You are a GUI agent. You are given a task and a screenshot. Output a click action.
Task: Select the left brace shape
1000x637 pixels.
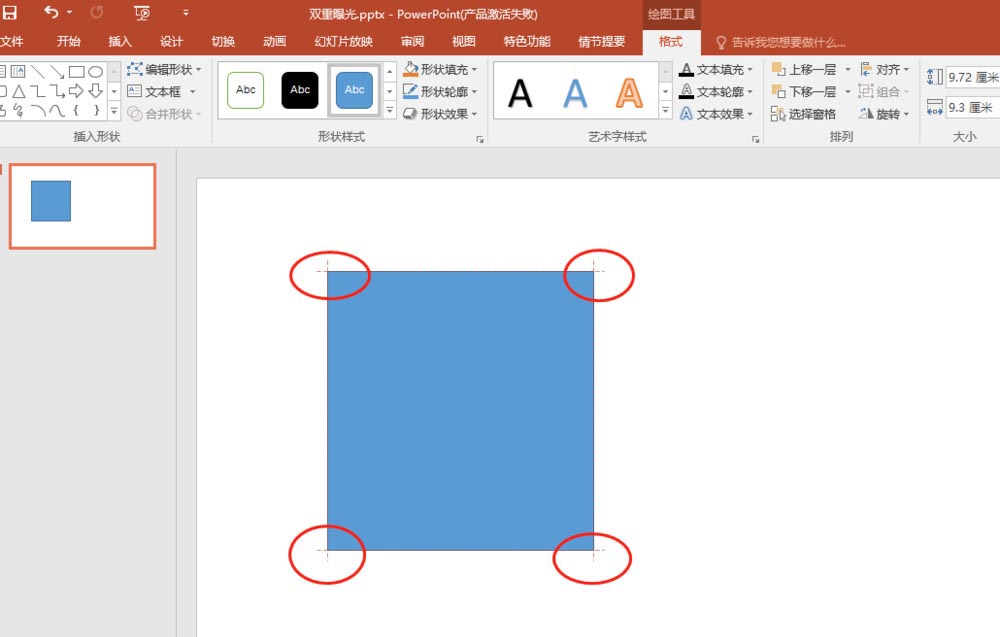(x=77, y=111)
